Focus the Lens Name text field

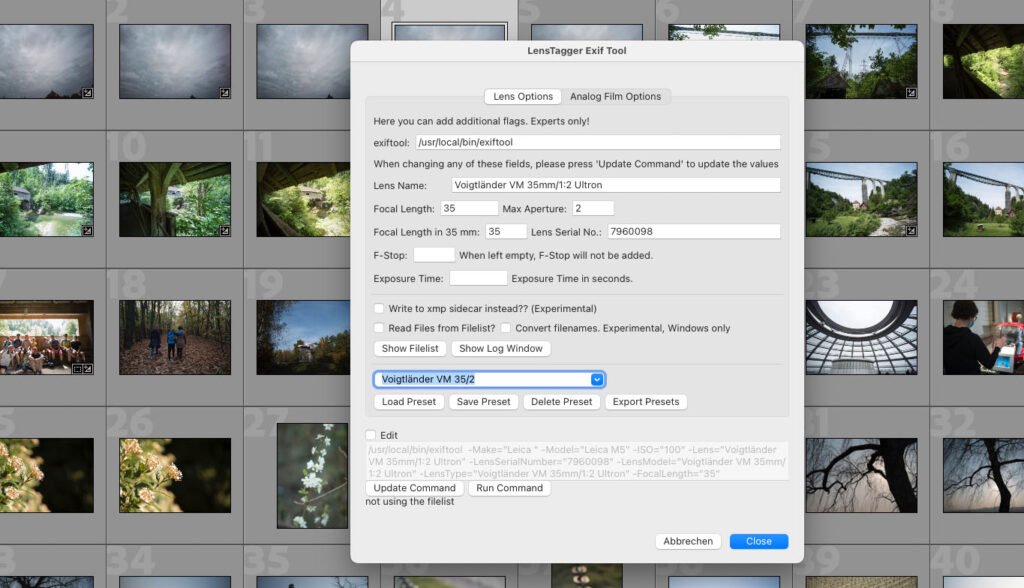click(x=615, y=185)
